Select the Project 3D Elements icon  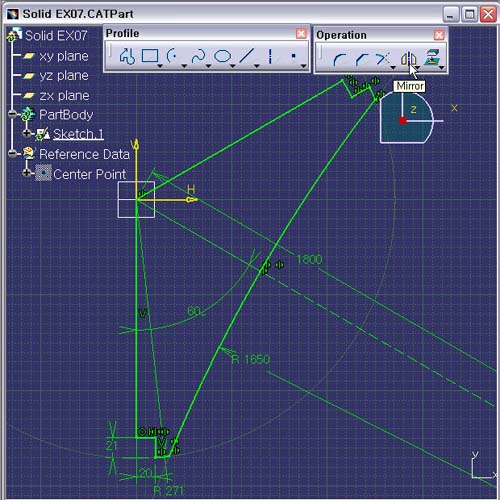pyautogui.click(x=432, y=57)
